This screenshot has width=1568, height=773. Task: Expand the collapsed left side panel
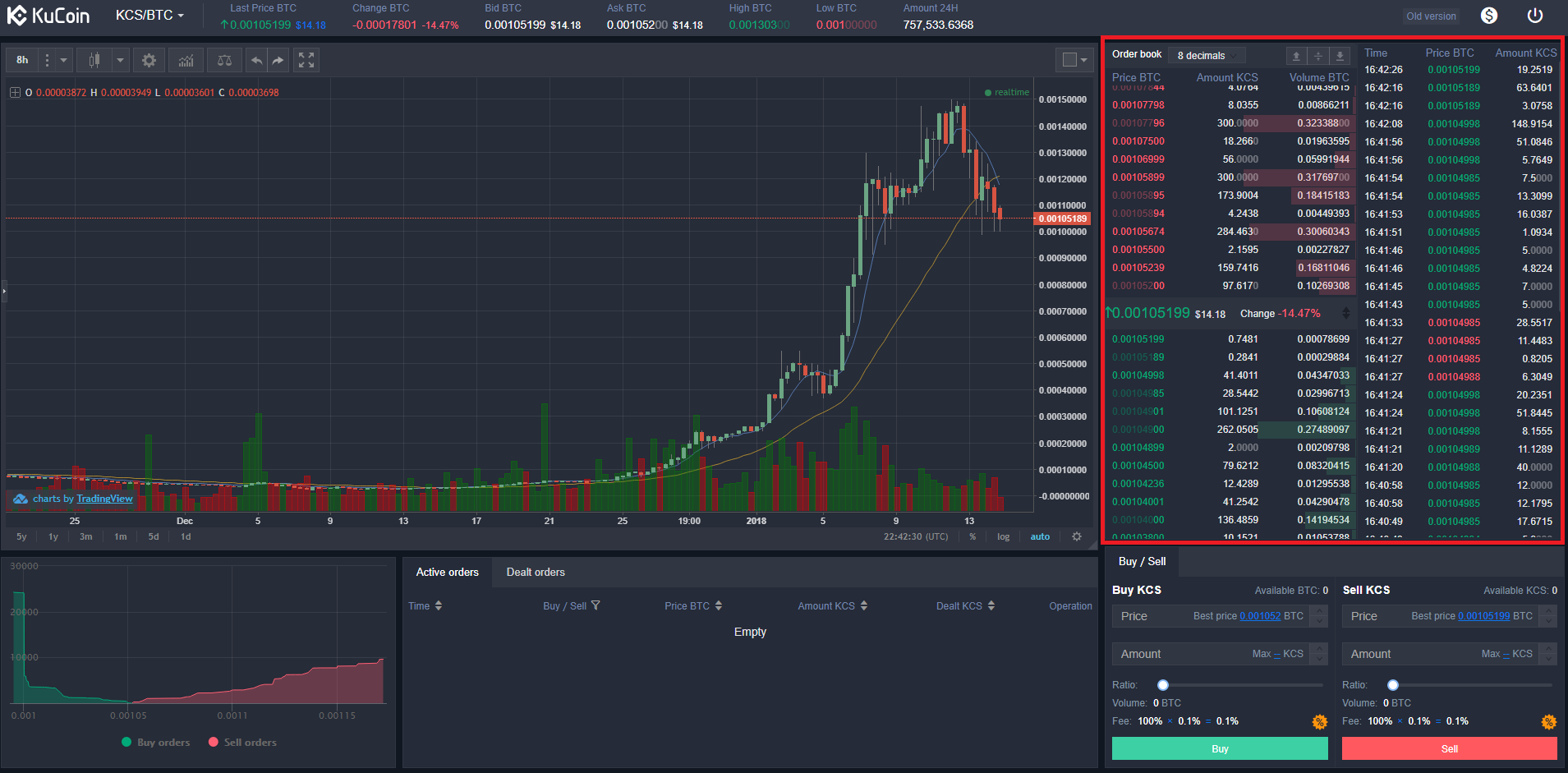(x=4, y=291)
